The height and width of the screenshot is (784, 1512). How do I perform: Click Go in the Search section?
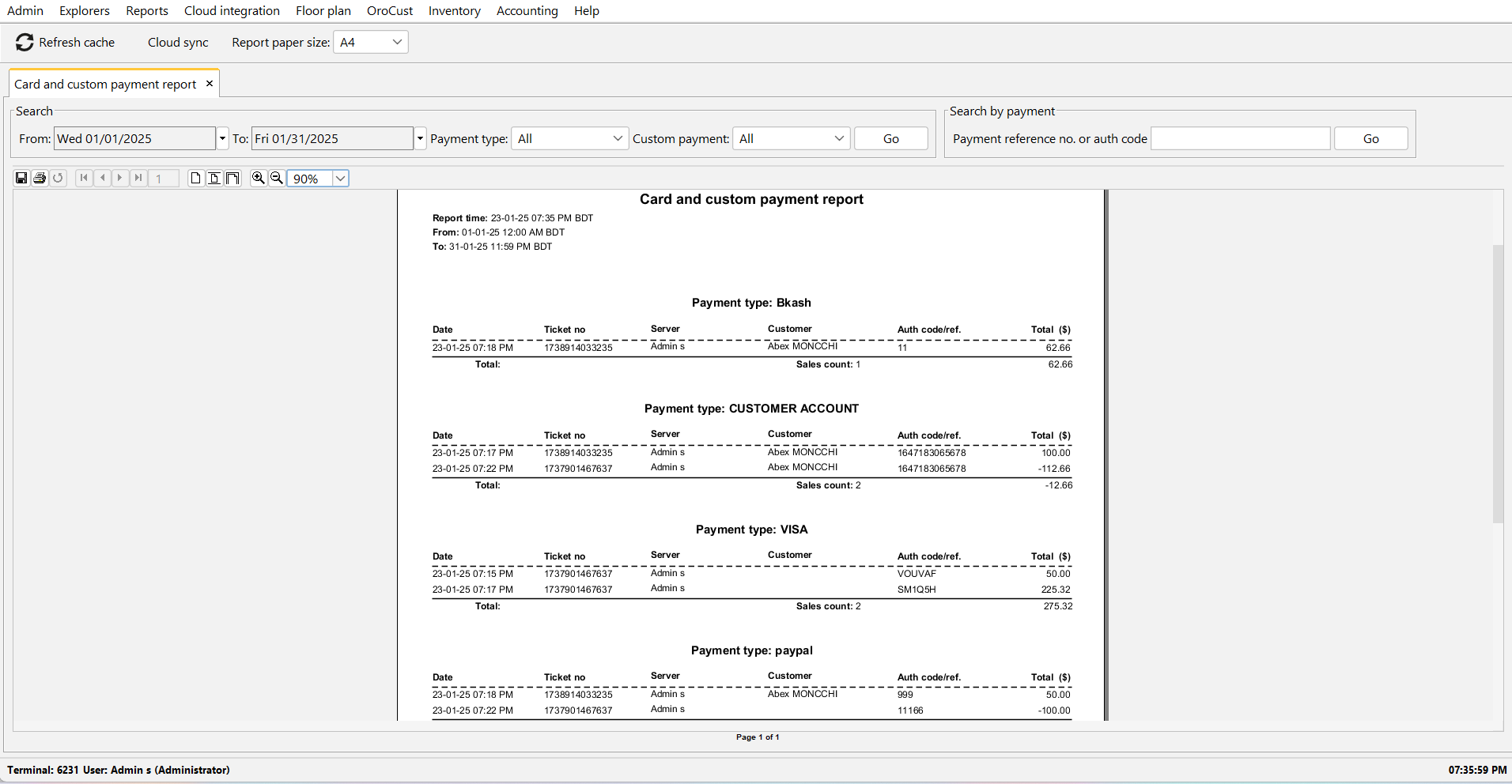pyautogui.click(x=891, y=138)
